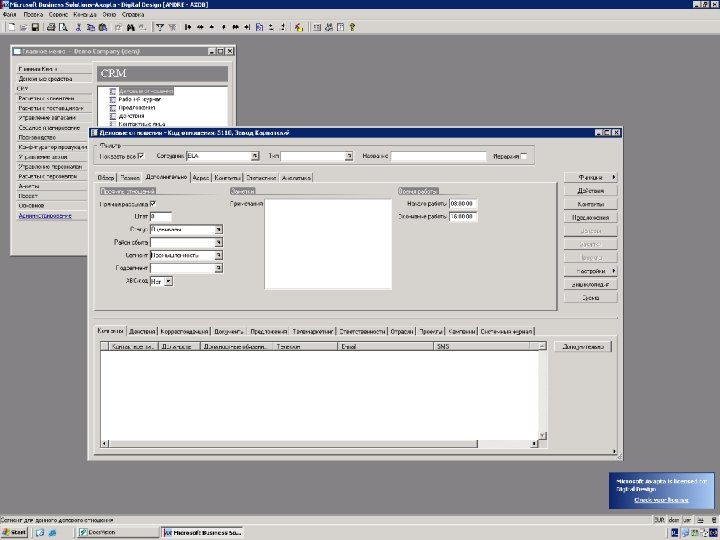
Task: Switch to the Корреспонденция tab
Action: [185, 332]
